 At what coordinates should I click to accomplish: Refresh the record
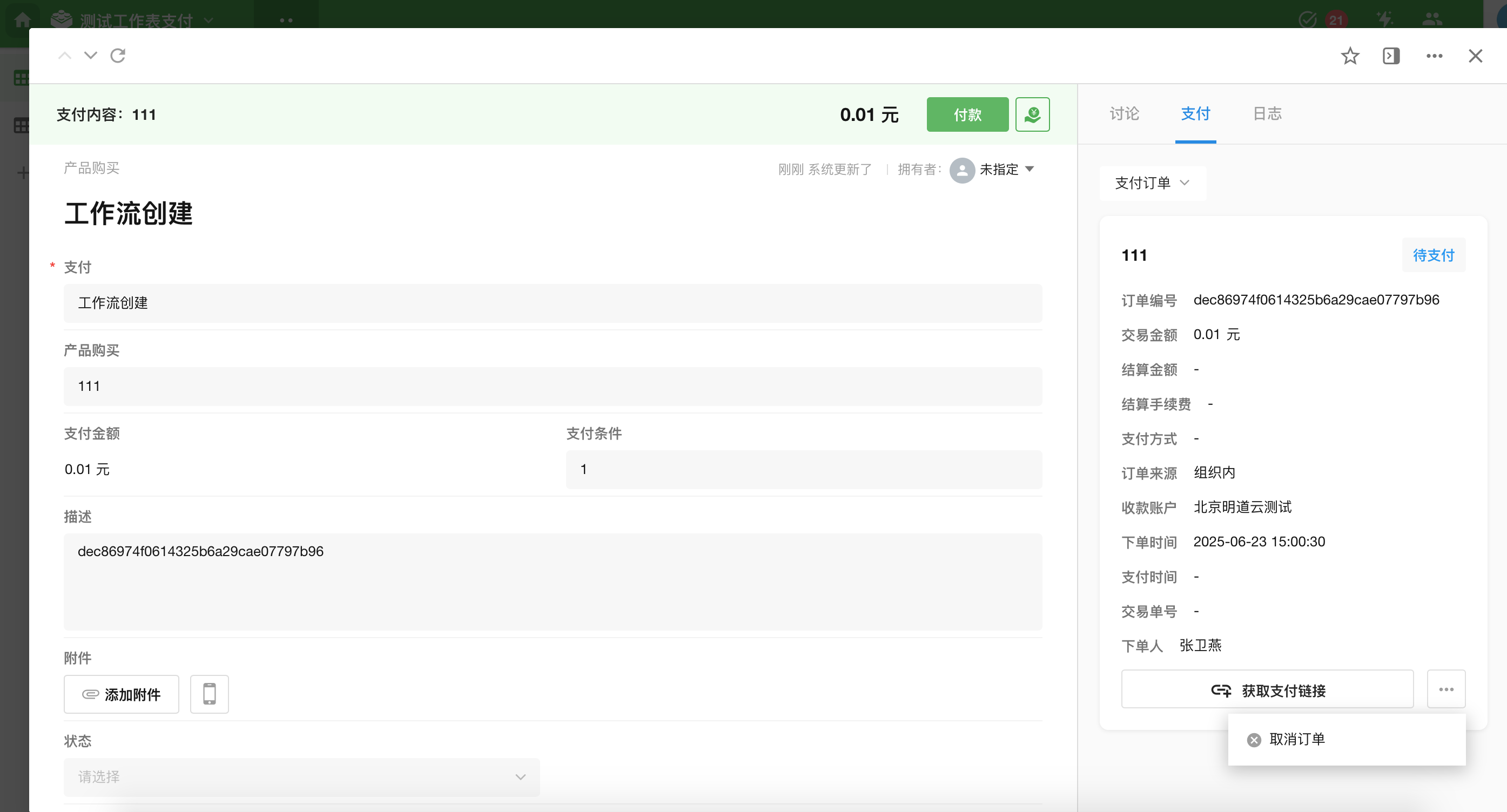(x=118, y=56)
